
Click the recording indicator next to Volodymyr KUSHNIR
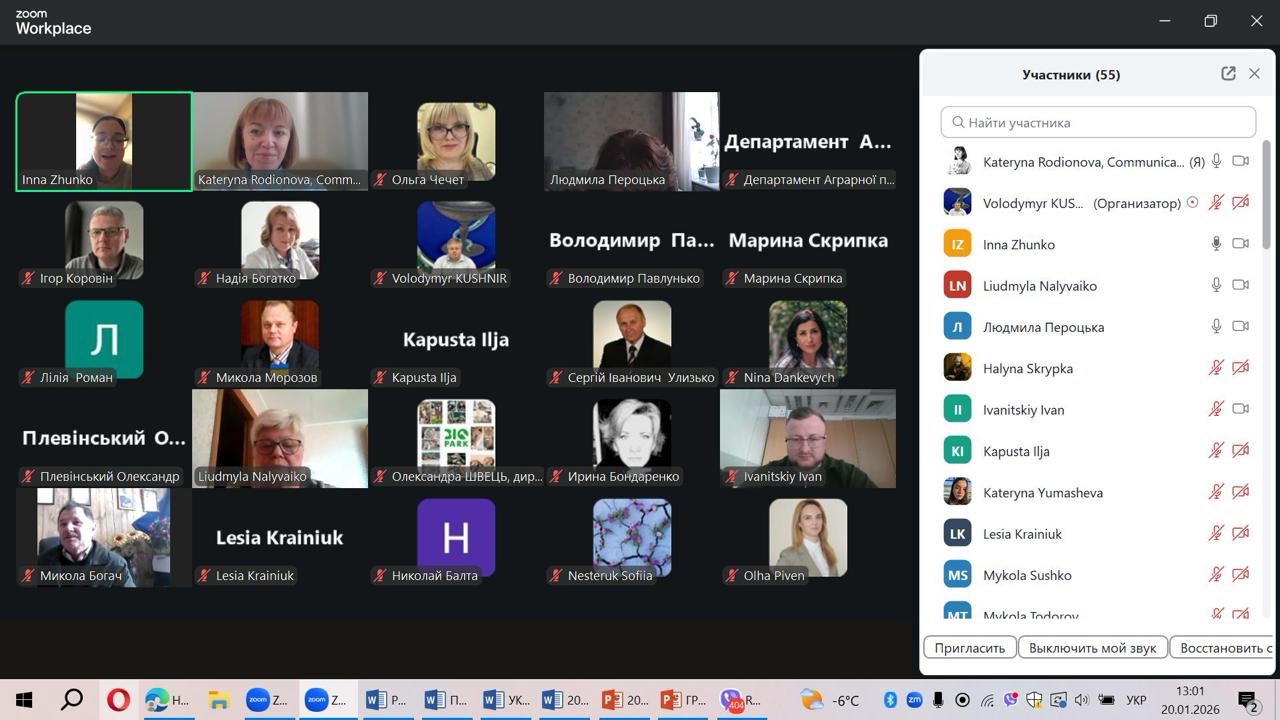click(1192, 203)
